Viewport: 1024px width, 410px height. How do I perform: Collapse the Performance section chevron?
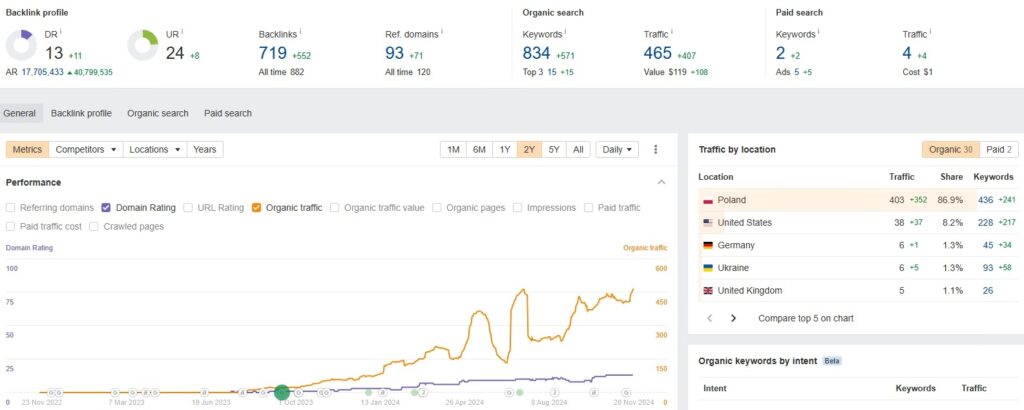pos(662,182)
